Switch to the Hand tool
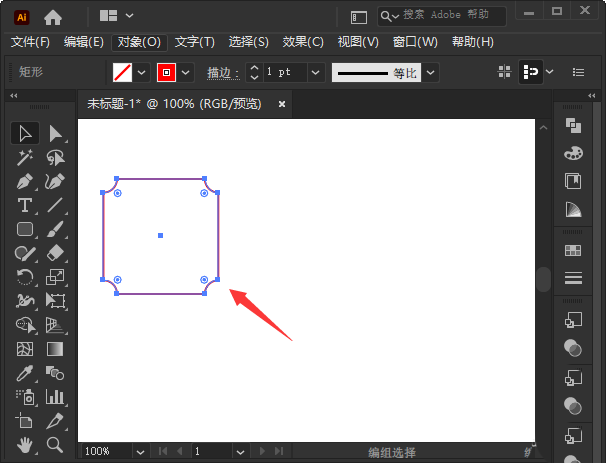Screen dimensions: 606x463 tap(25, 444)
